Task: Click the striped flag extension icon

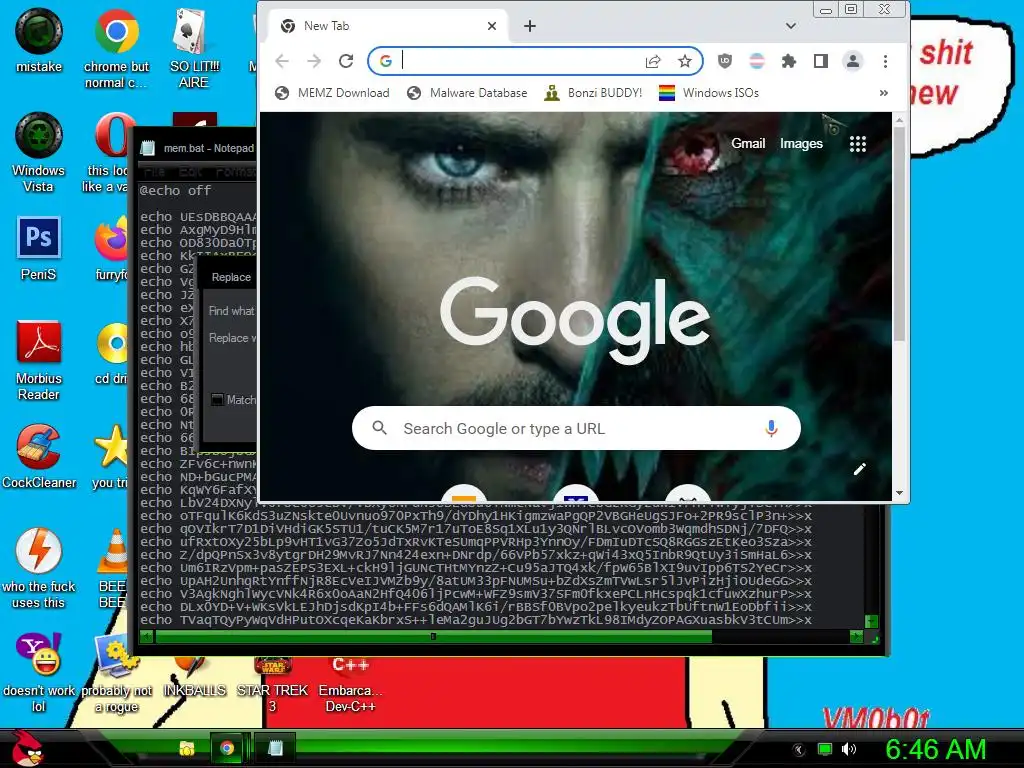Action: [757, 61]
